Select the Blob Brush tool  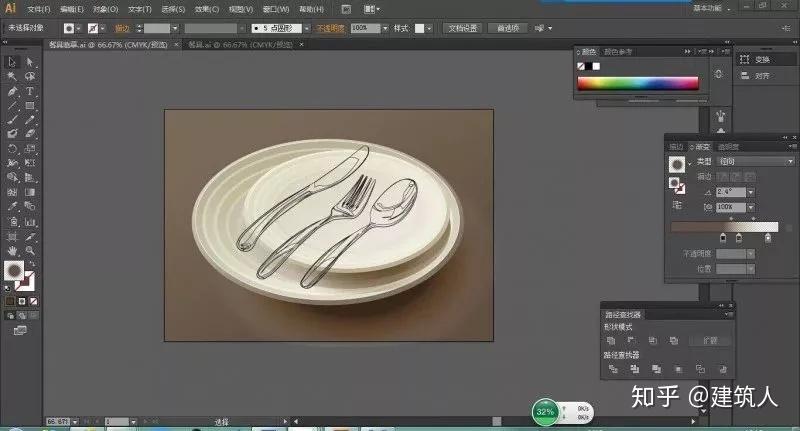[12, 134]
